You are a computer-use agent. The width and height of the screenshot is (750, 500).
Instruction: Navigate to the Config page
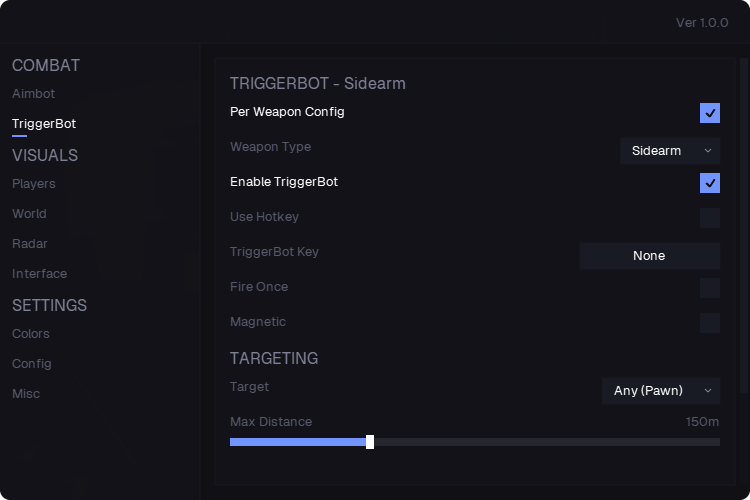tap(32, 364)
